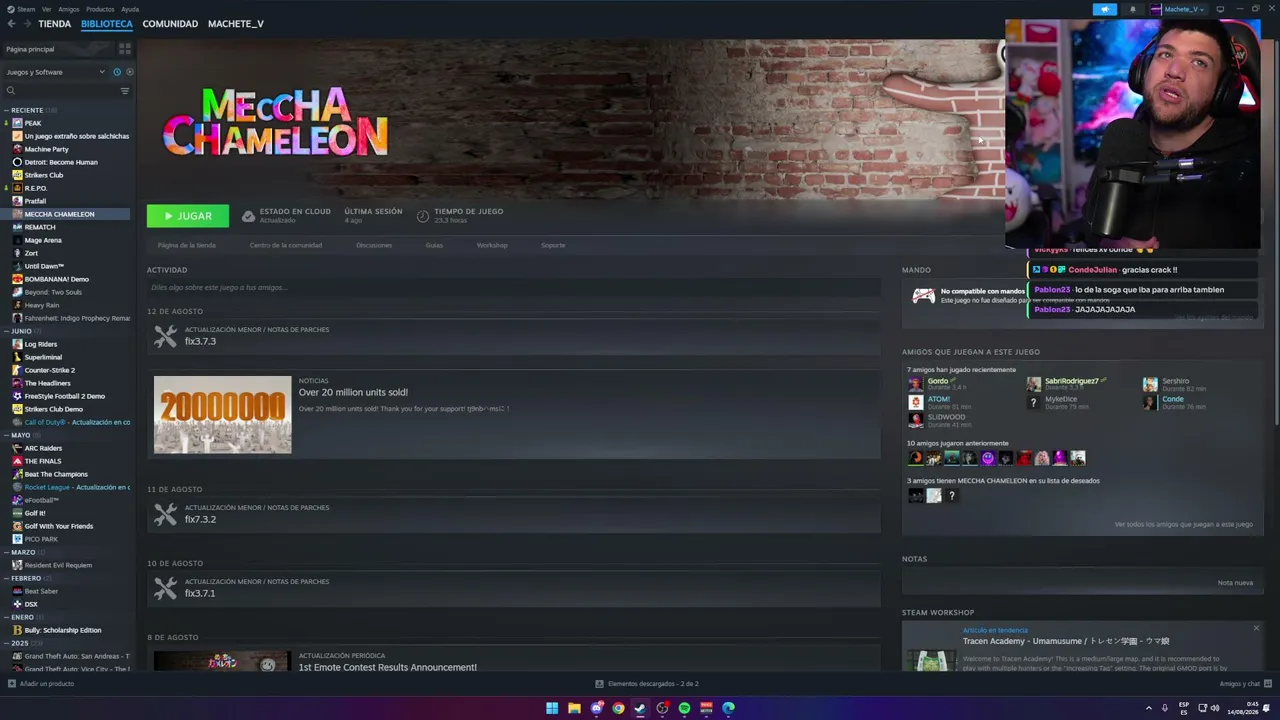Open the Ayuda menu

click(x=130, y=9)
